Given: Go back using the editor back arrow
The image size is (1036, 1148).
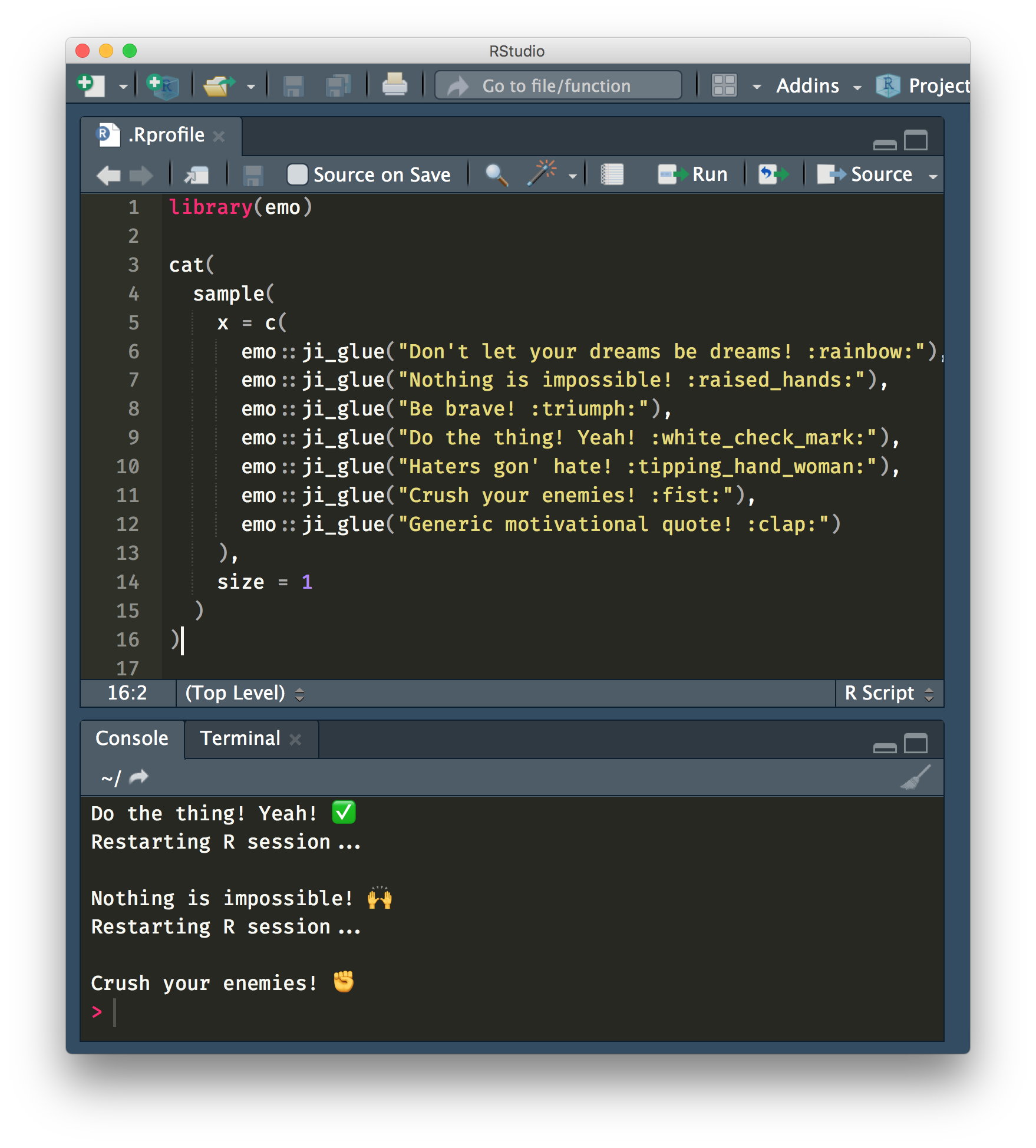Looking at the screenshot, I should pyautogui.click(x=108, y=175).
